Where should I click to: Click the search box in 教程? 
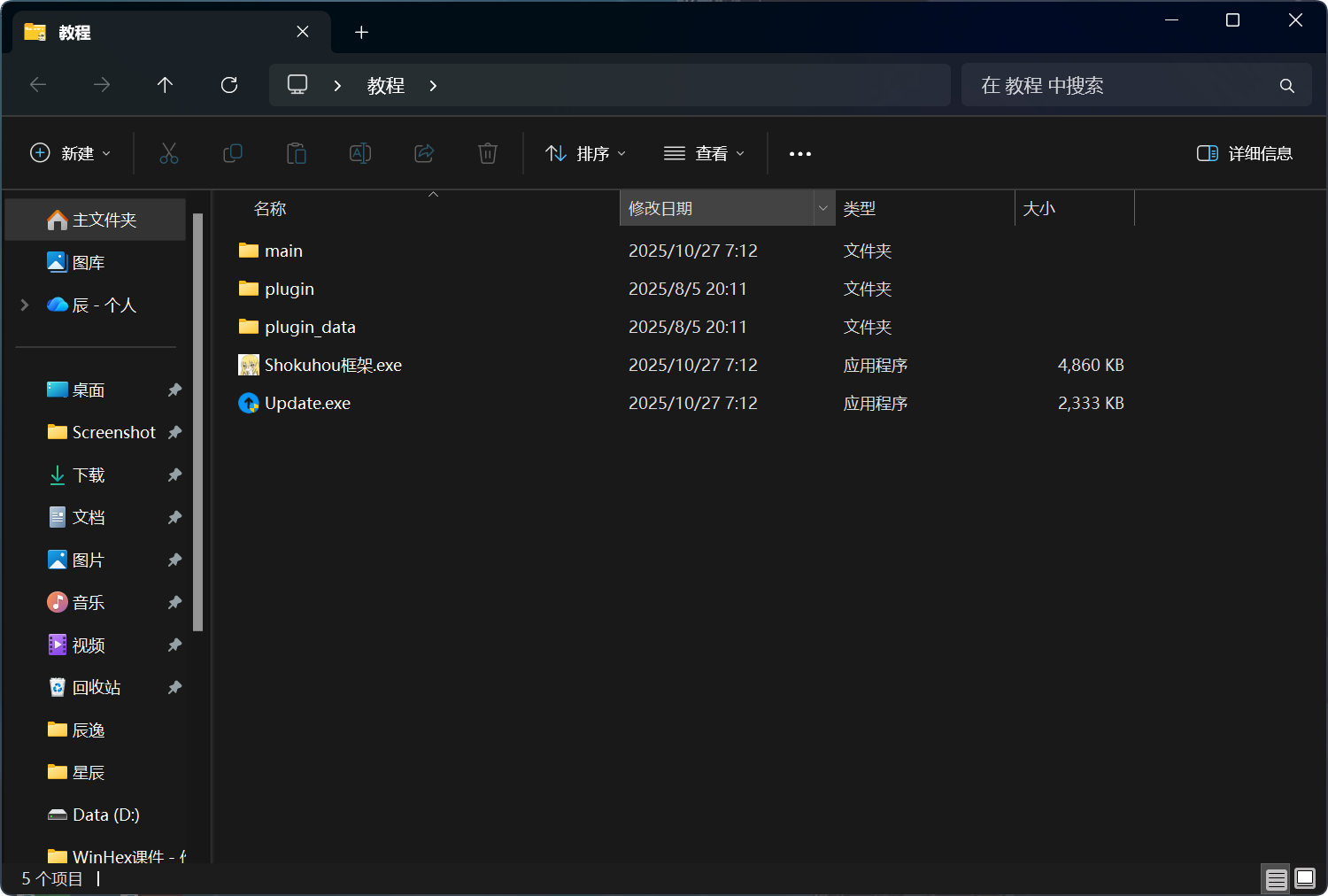pos(1124,85)
